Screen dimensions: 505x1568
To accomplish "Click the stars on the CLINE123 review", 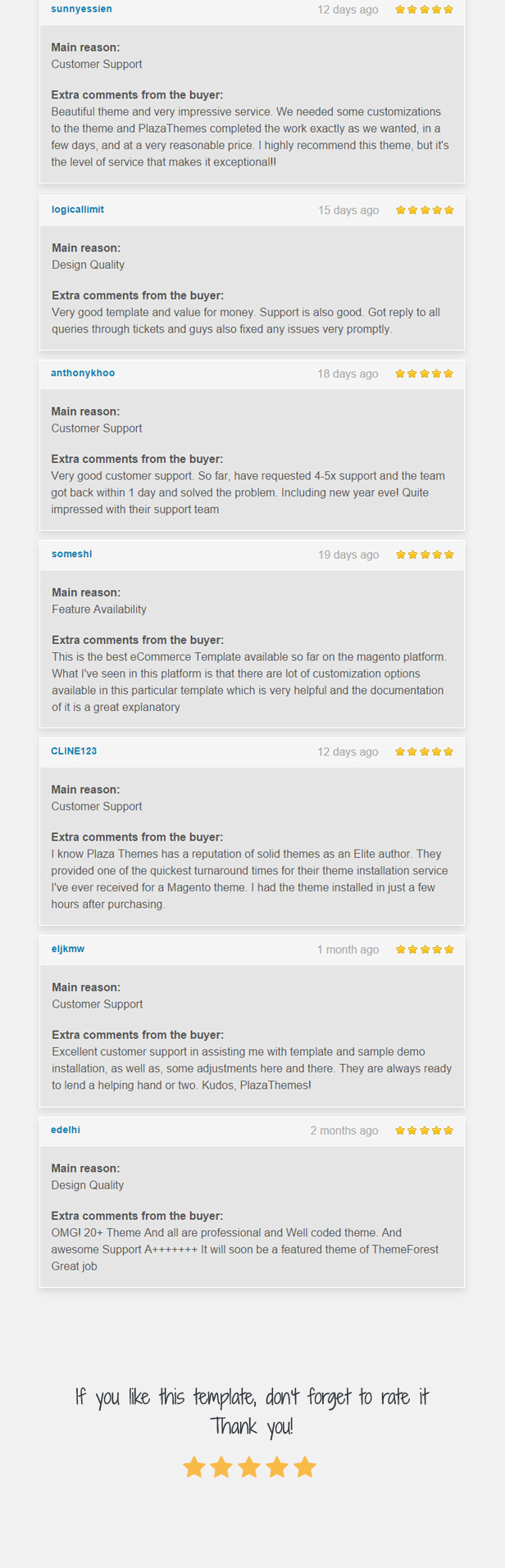I will (x=425, y=751).
